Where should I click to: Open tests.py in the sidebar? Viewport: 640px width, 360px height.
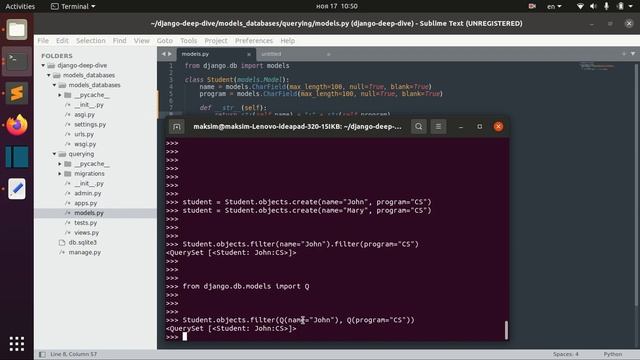(x=85, y=223)
